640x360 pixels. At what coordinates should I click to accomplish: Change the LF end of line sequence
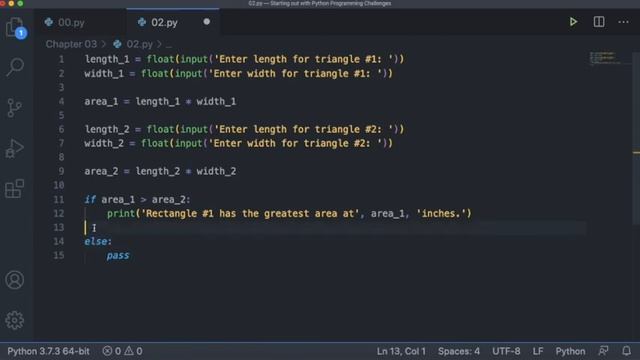coord(538,351)
